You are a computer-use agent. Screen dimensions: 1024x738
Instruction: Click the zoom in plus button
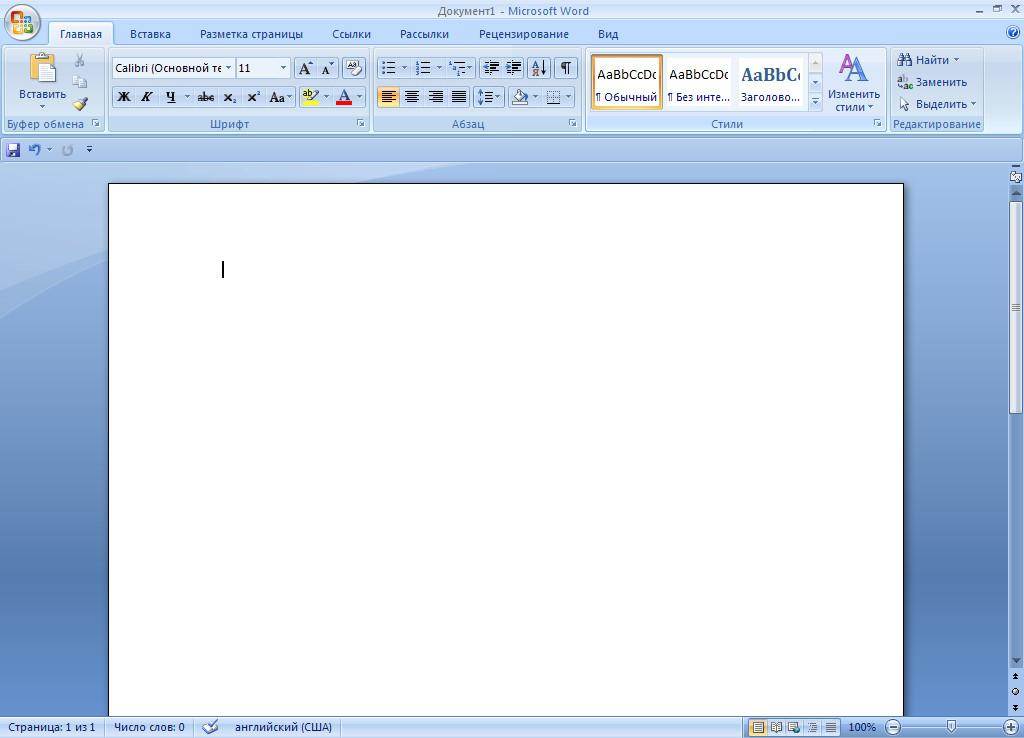(1011, 727)
